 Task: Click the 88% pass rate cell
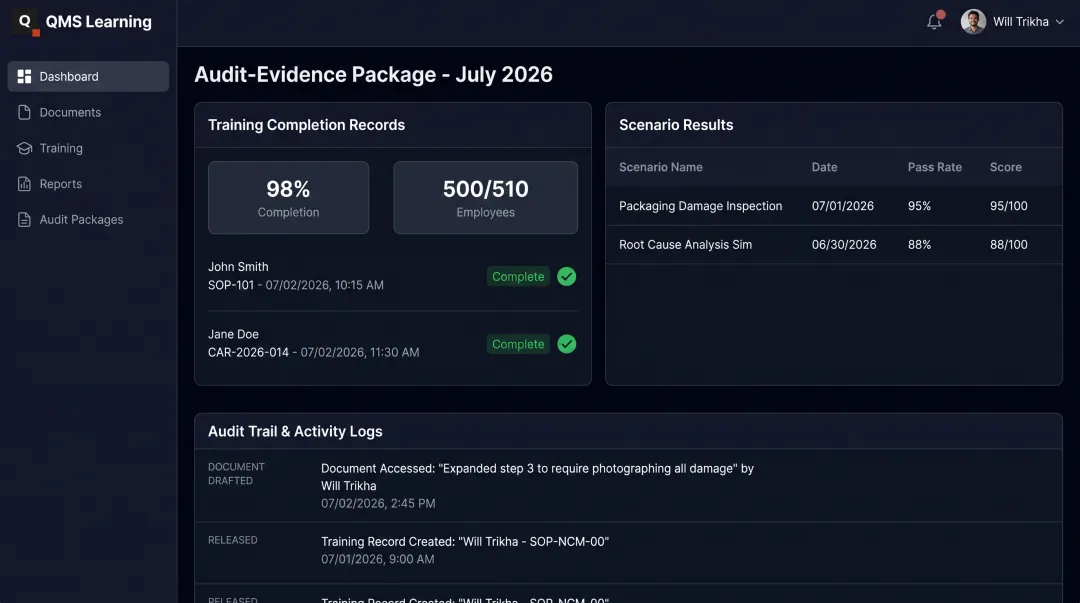pos(919,245)
